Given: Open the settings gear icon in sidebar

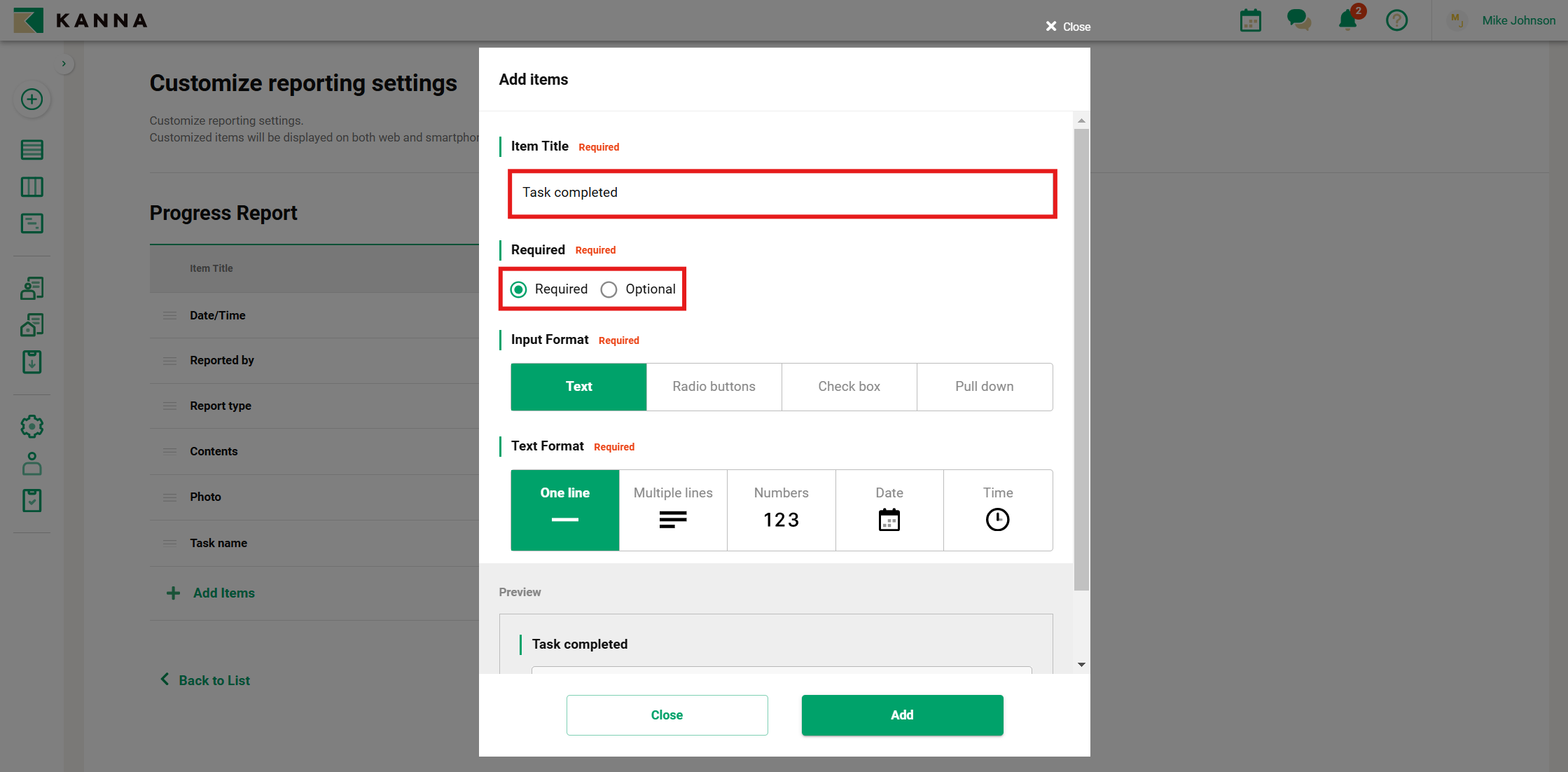Looking at the screenshot, I should [x=32, y=427].
